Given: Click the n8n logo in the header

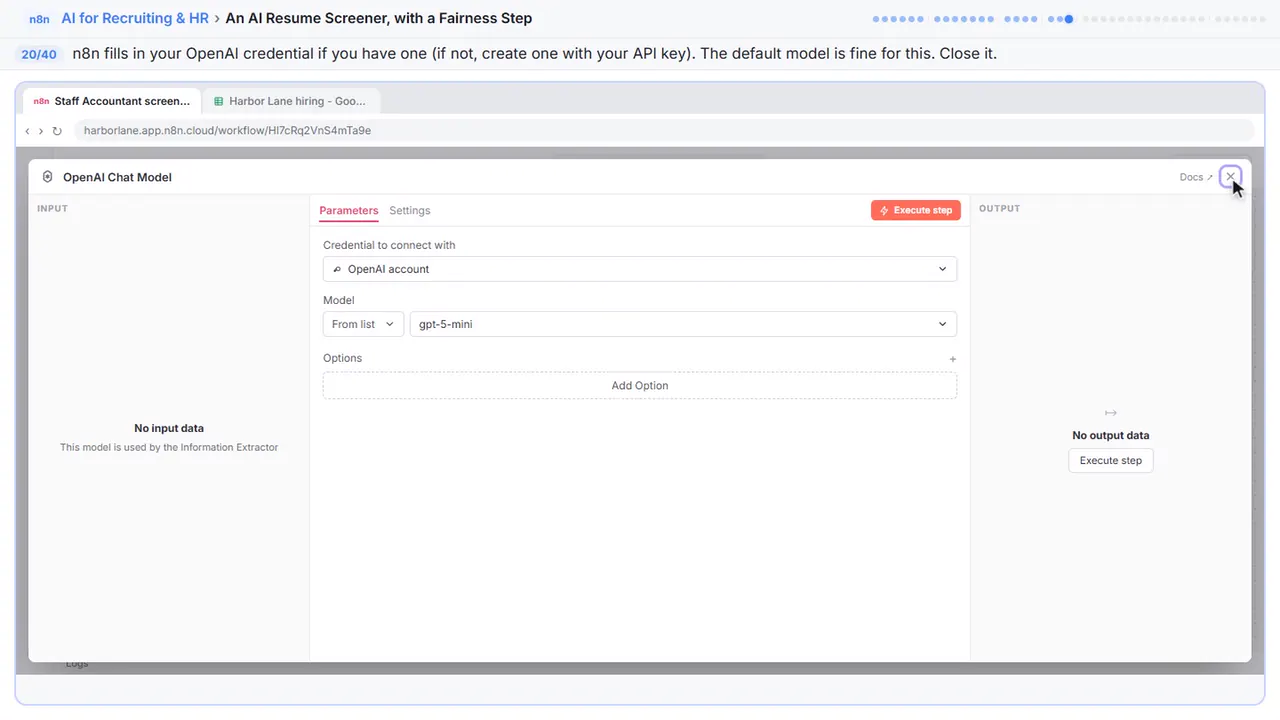Looking at the screenshot, I should (40, 19).
